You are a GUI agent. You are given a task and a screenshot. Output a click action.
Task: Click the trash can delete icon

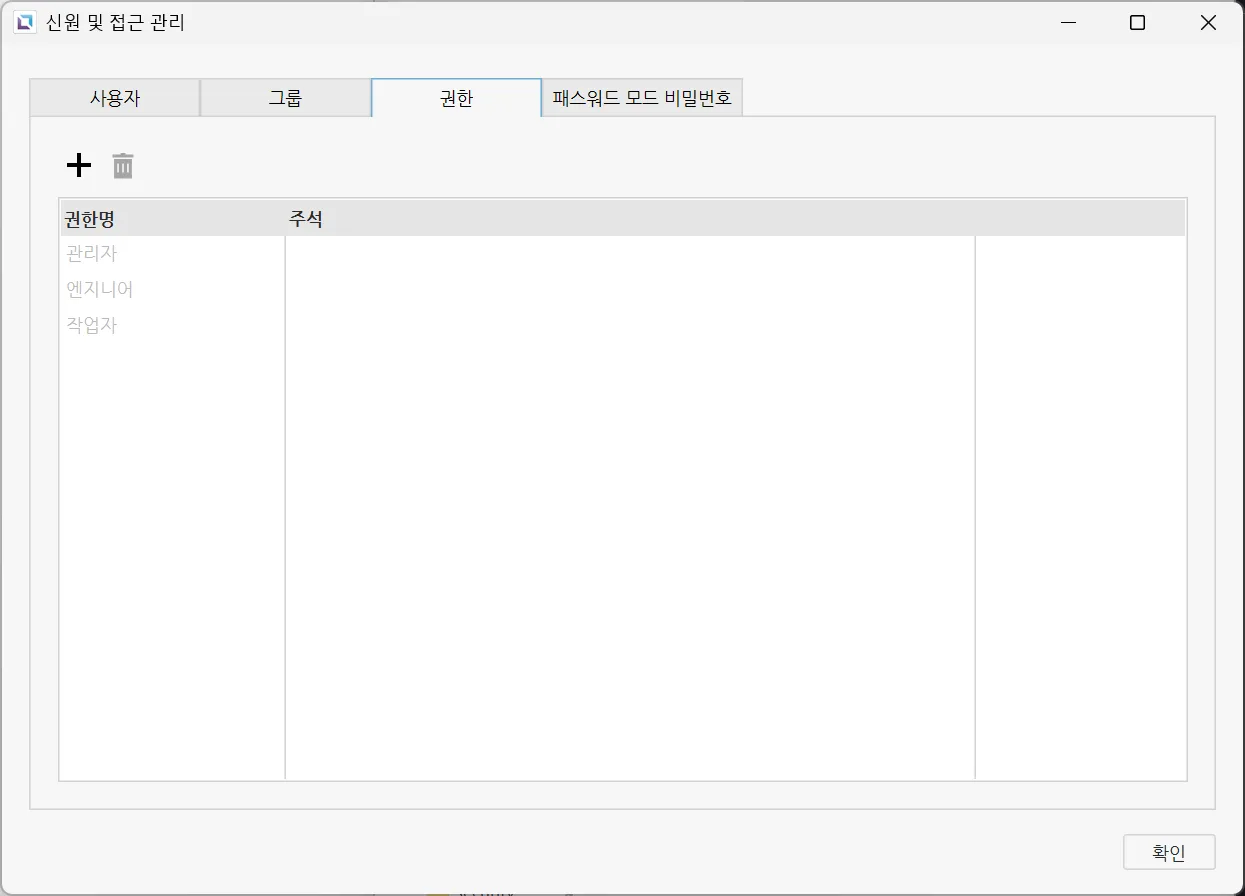click(123, 166)
